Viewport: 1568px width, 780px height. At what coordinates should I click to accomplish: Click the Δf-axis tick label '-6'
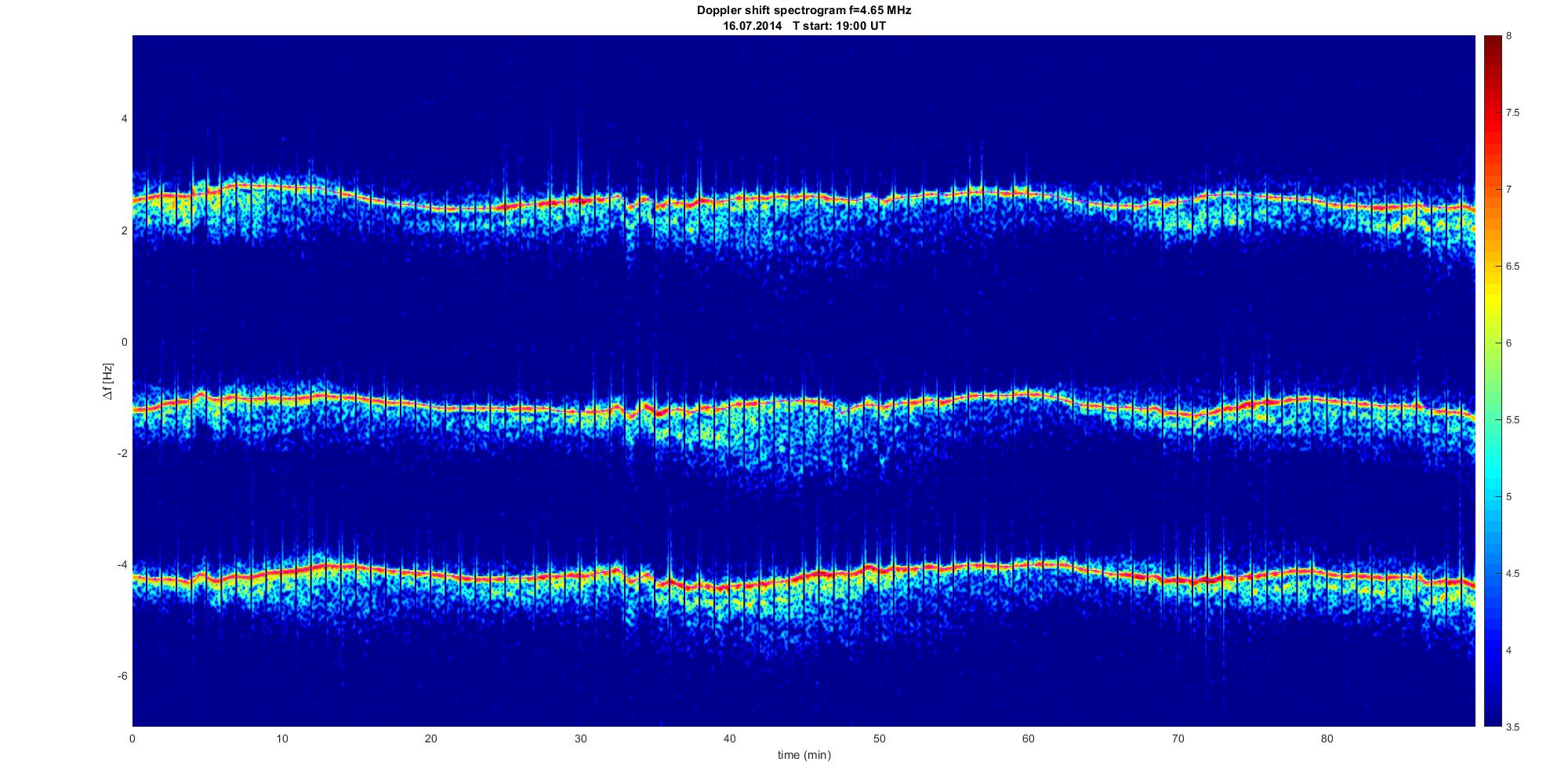click(x=122, y=677)
